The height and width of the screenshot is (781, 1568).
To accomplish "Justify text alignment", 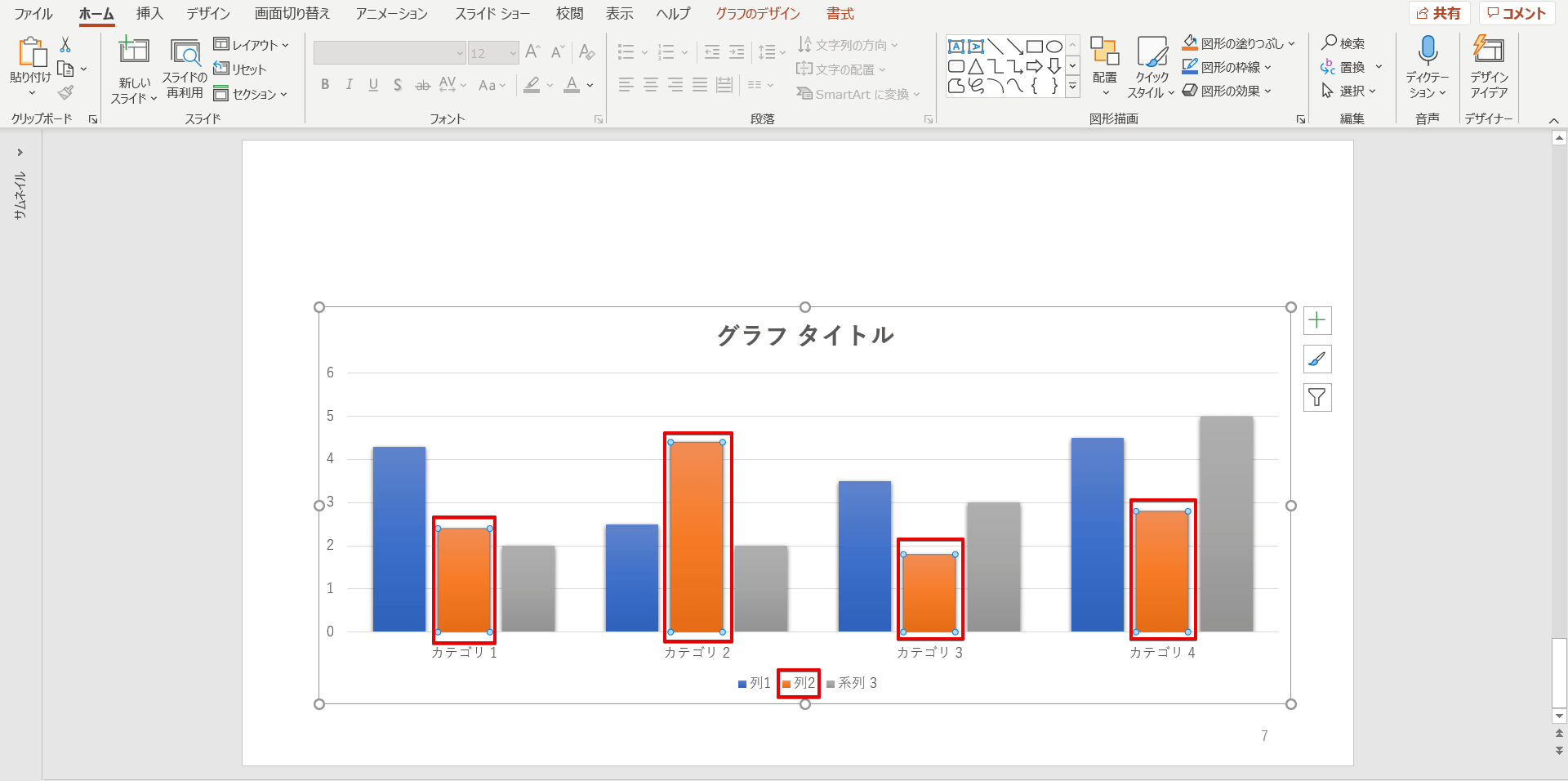I will 700,84.
